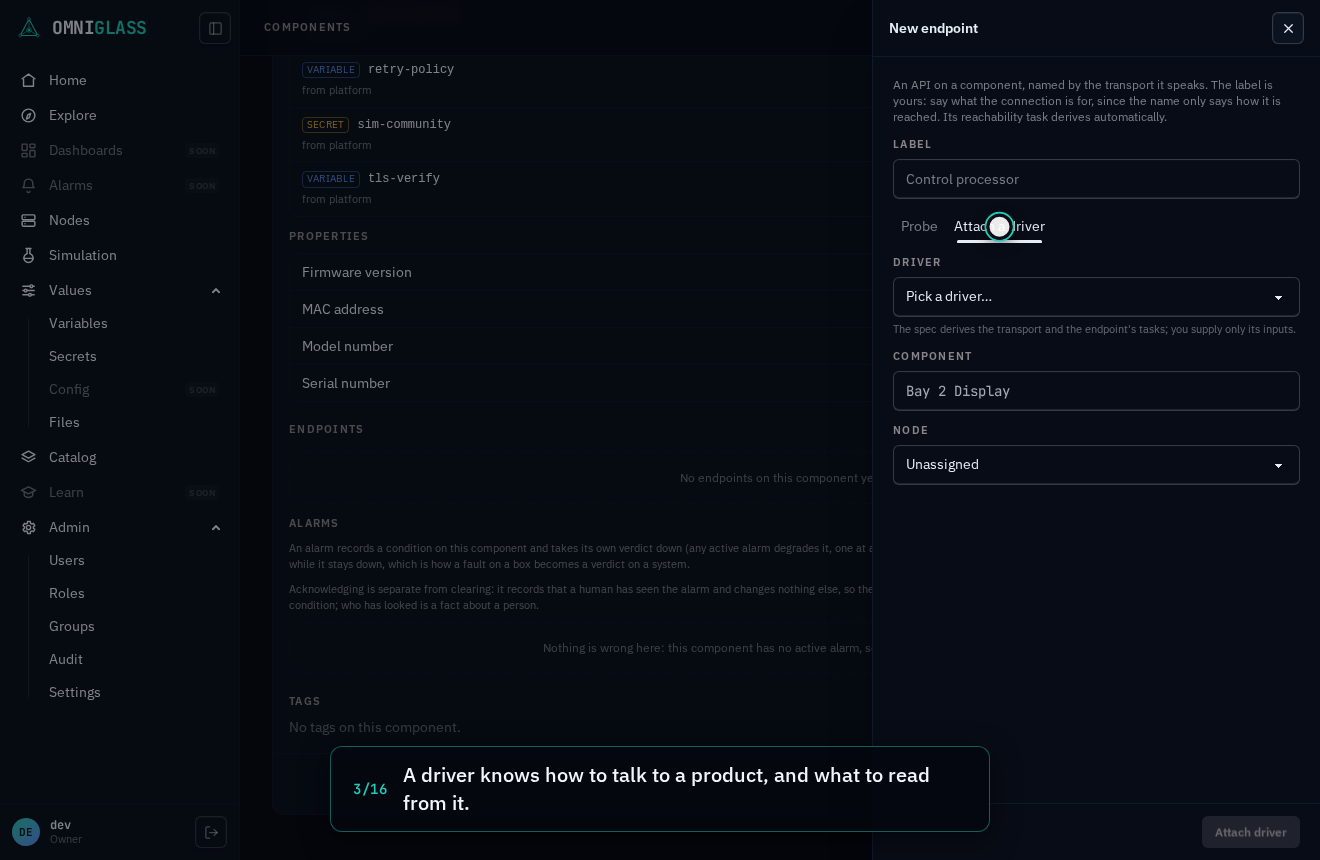Click the MAC address property
Image resolution: width=1320 pixels, height=860 pixels.
(580, 309)
